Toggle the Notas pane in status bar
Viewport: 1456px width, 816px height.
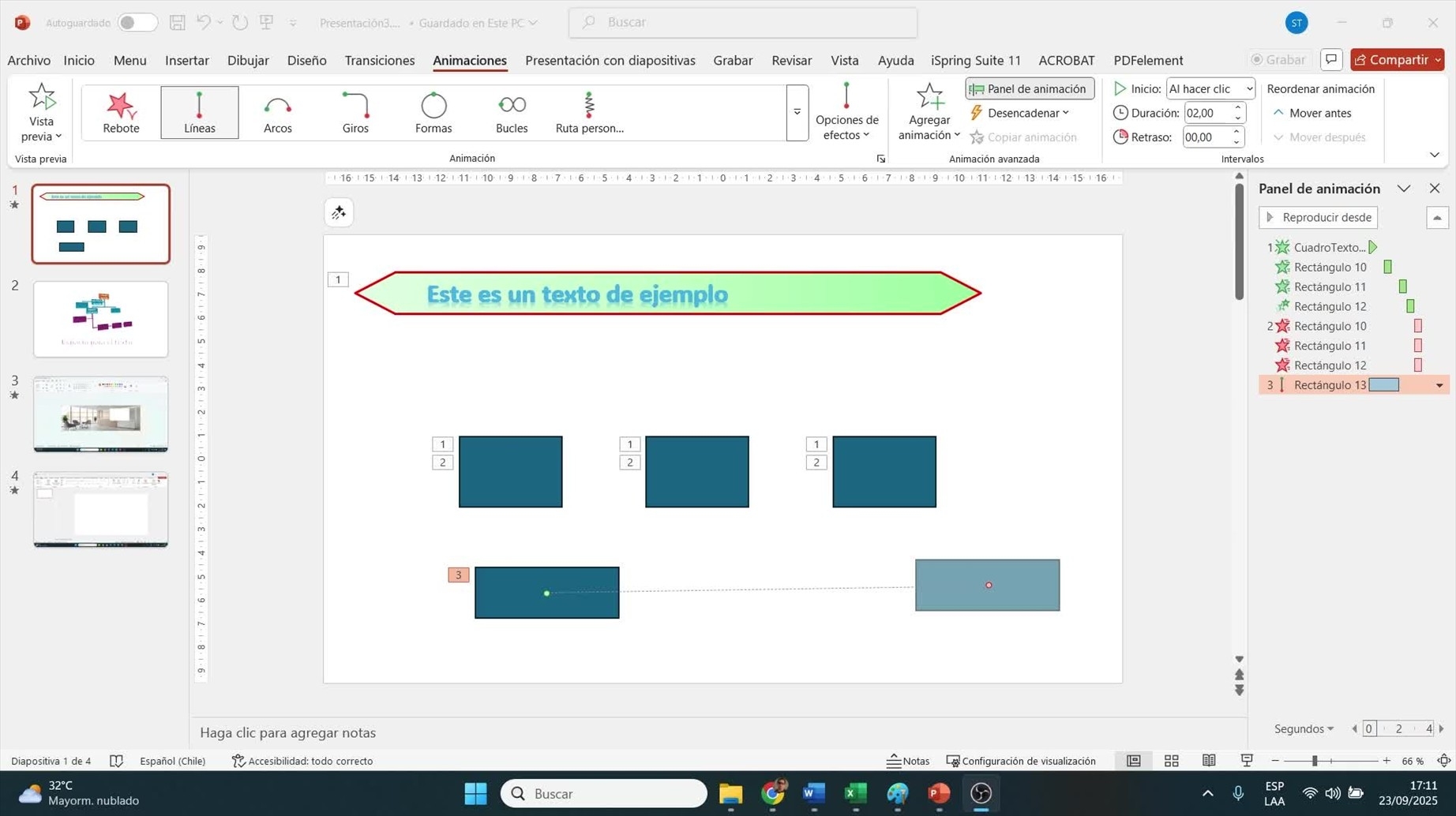pos(908,761)
